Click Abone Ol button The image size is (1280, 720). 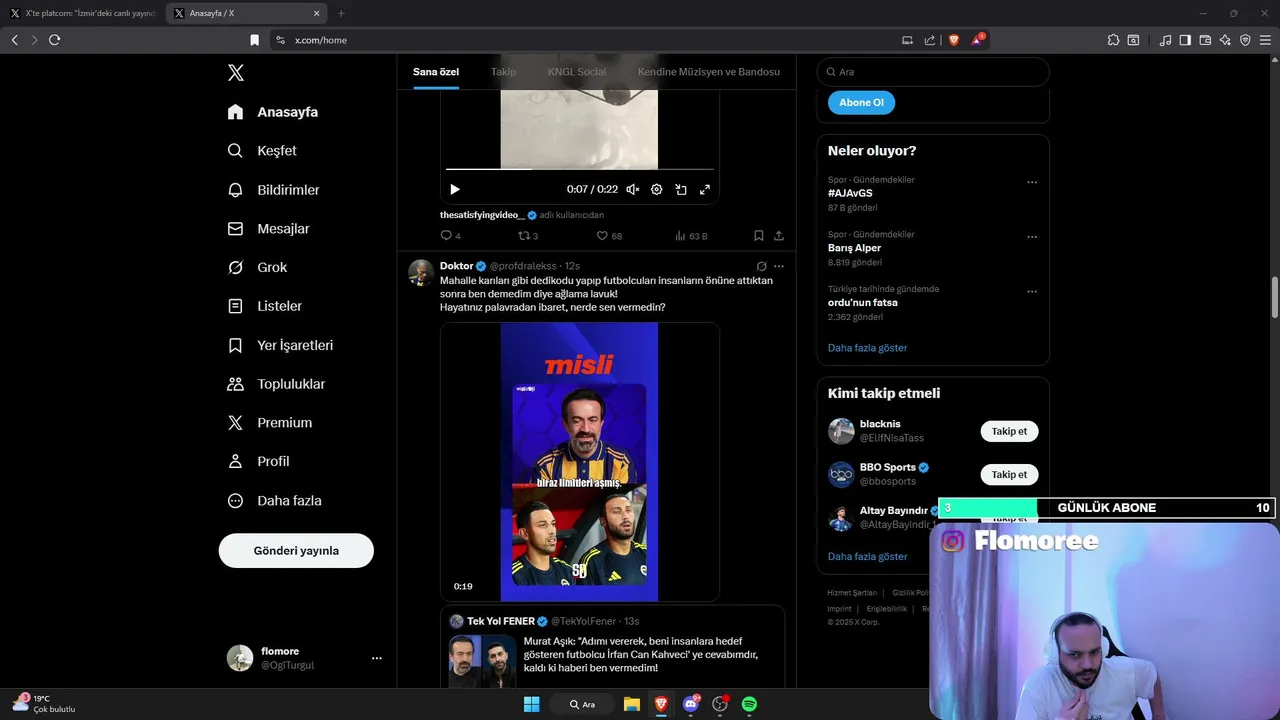(x=861, y=102)
